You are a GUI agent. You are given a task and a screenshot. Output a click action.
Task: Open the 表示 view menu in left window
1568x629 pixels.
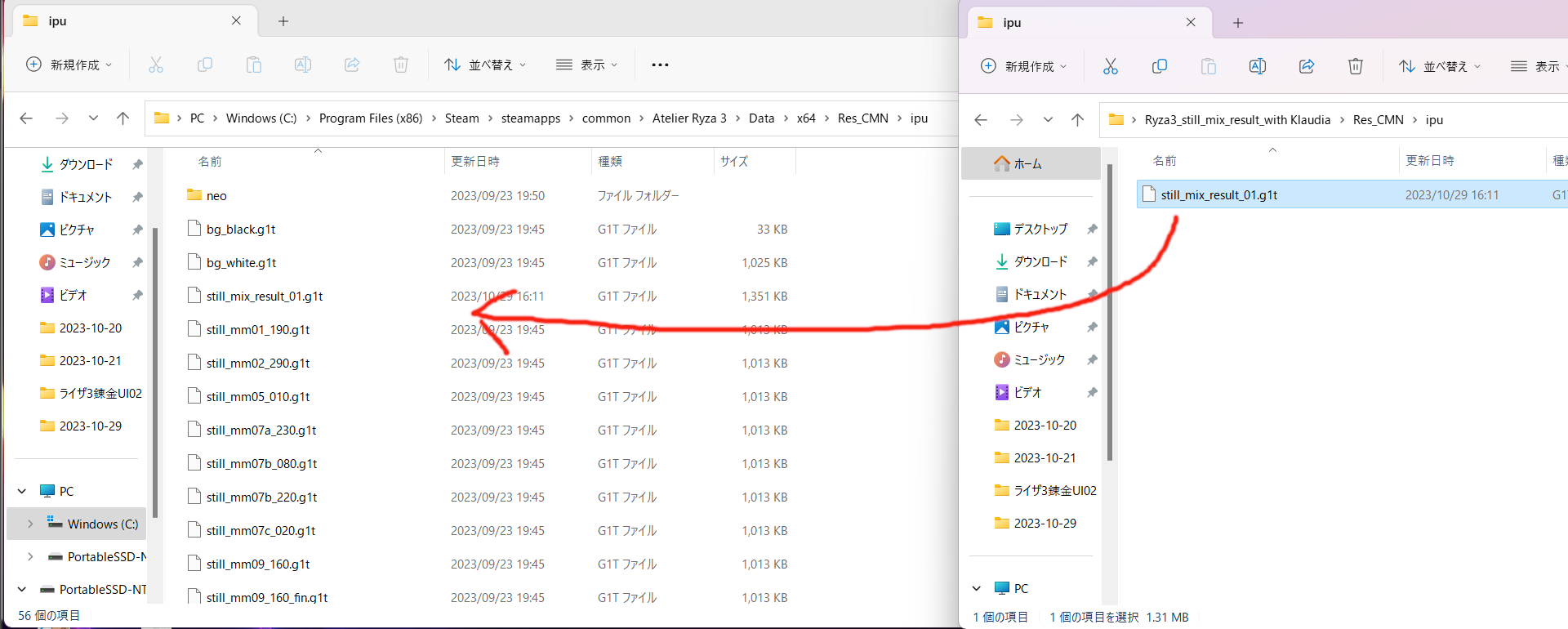point(587,65)
